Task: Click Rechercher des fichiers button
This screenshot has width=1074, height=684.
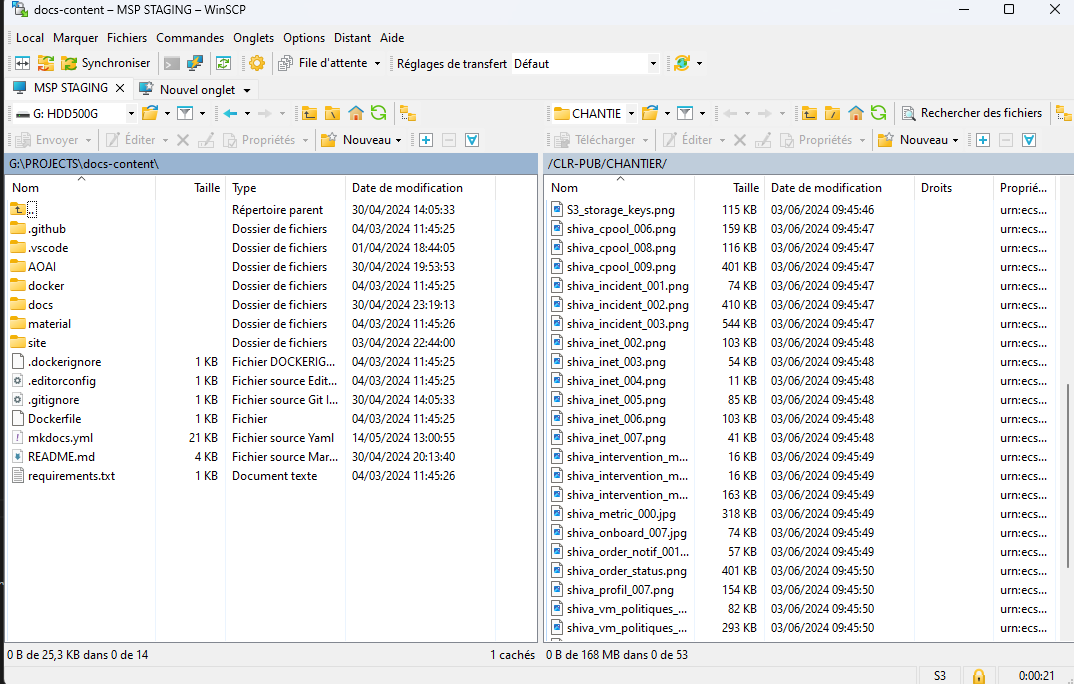Action: click(x=971, y=113)
